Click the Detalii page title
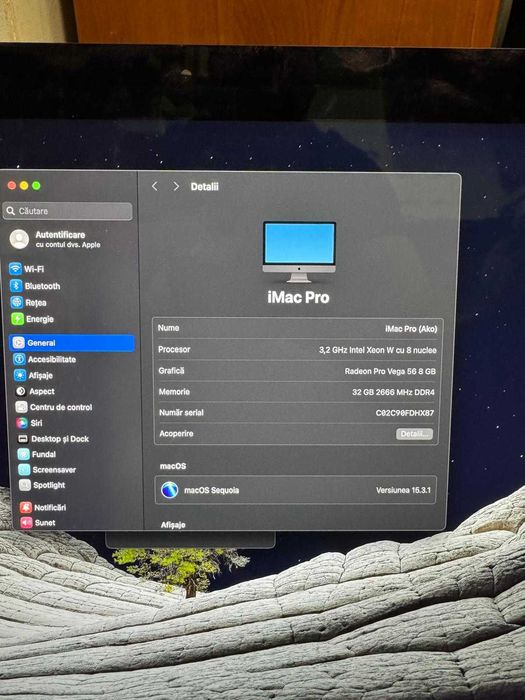 [204, 187]
